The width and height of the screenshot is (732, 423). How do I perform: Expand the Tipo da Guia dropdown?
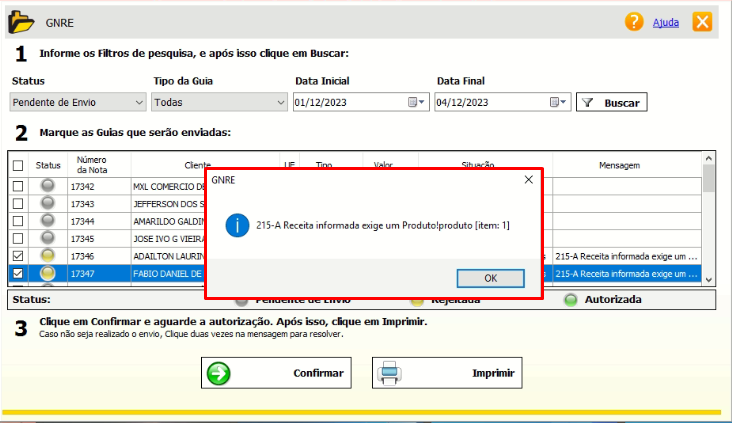pos(219,102)
